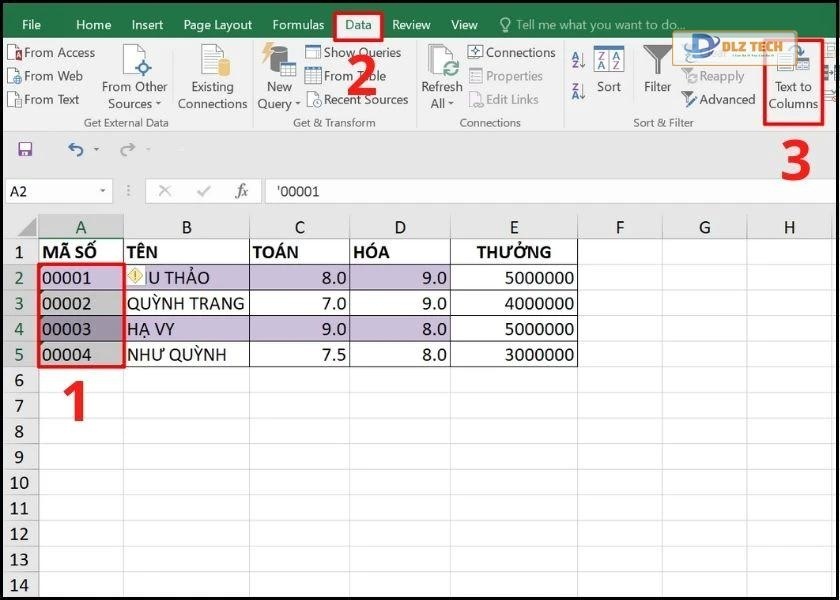
Task: Sort data A to Z ascending
Action: [x=578, y=60]
